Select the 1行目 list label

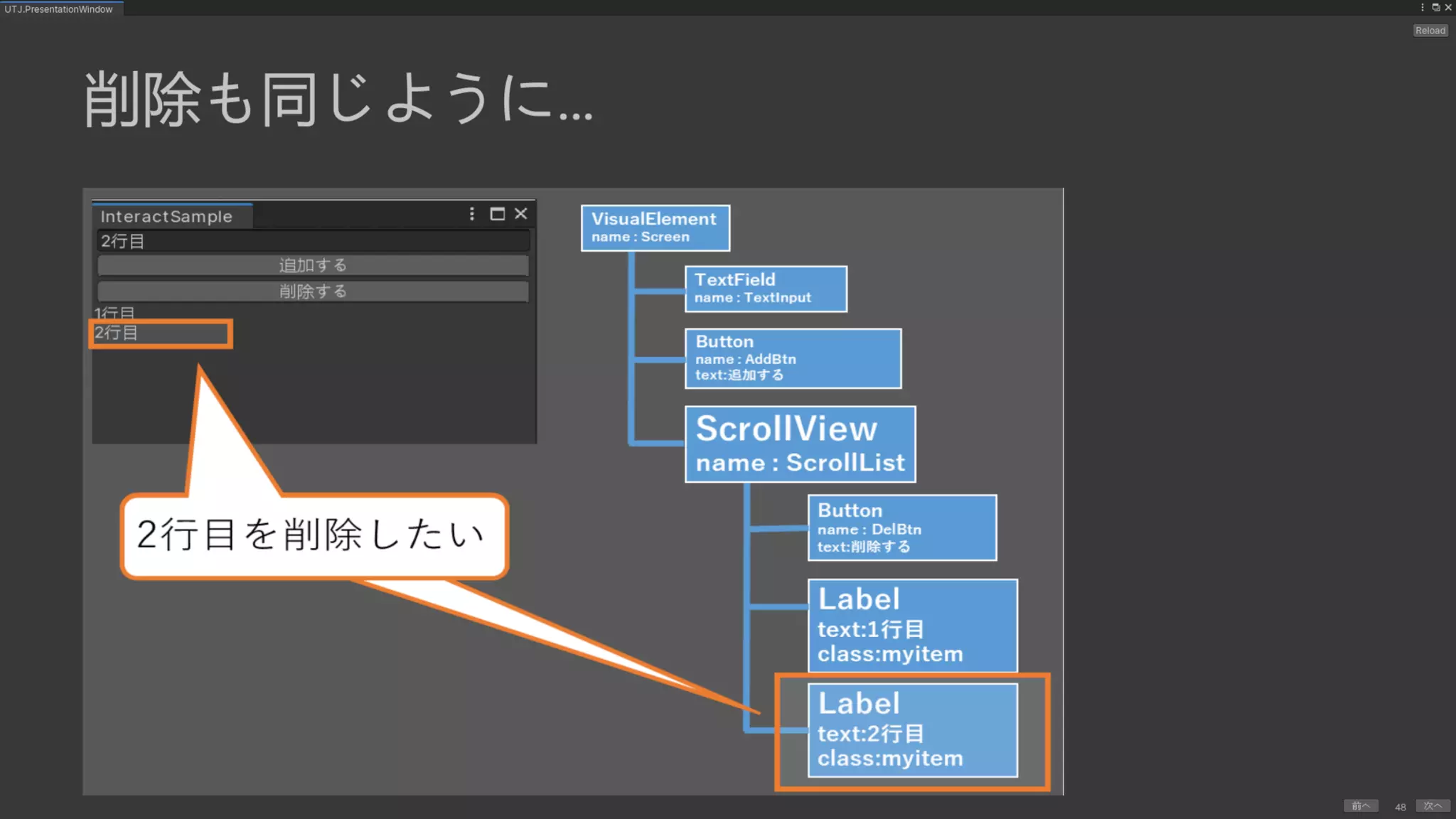click(x=114, y=313)
